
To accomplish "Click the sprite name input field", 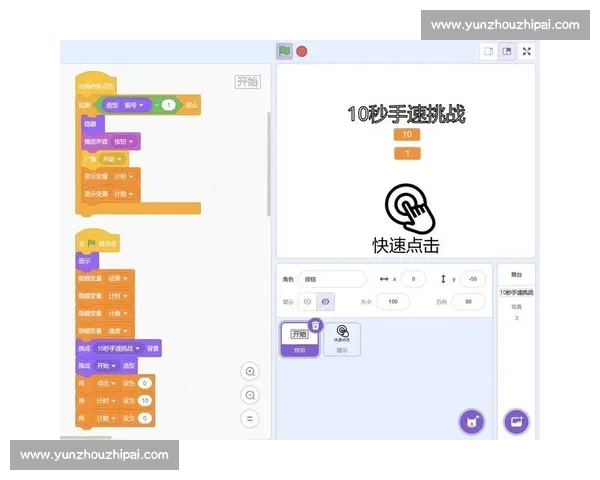I will [x=333, y=279].
